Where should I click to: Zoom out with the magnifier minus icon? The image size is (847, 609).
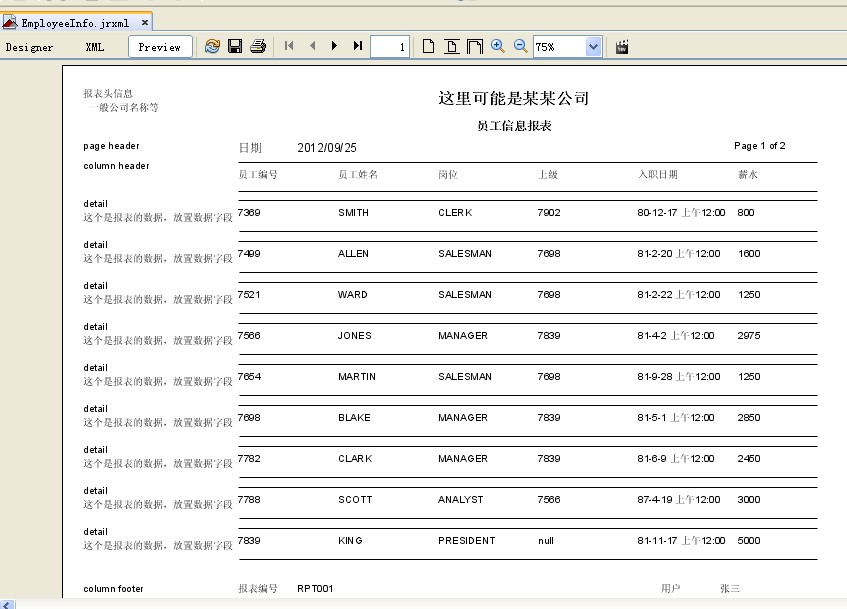click(520, 46)
